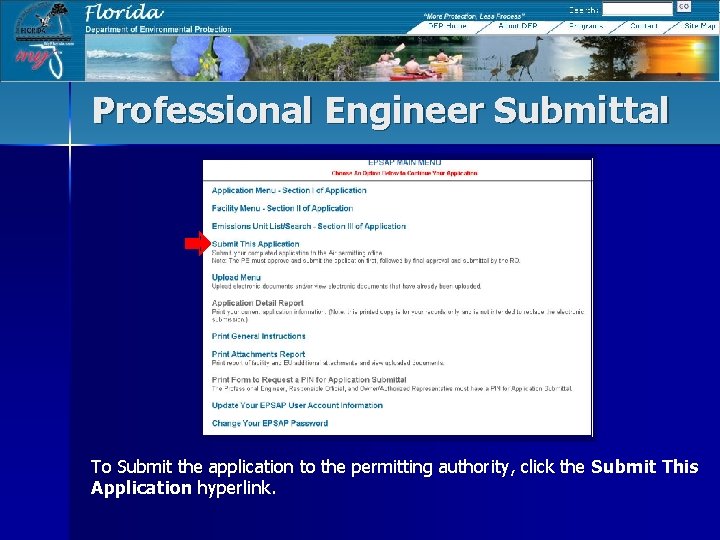This screenshot has width=720, height=540.
Task: Open the DEP Home tab
Action: (447, 26)
